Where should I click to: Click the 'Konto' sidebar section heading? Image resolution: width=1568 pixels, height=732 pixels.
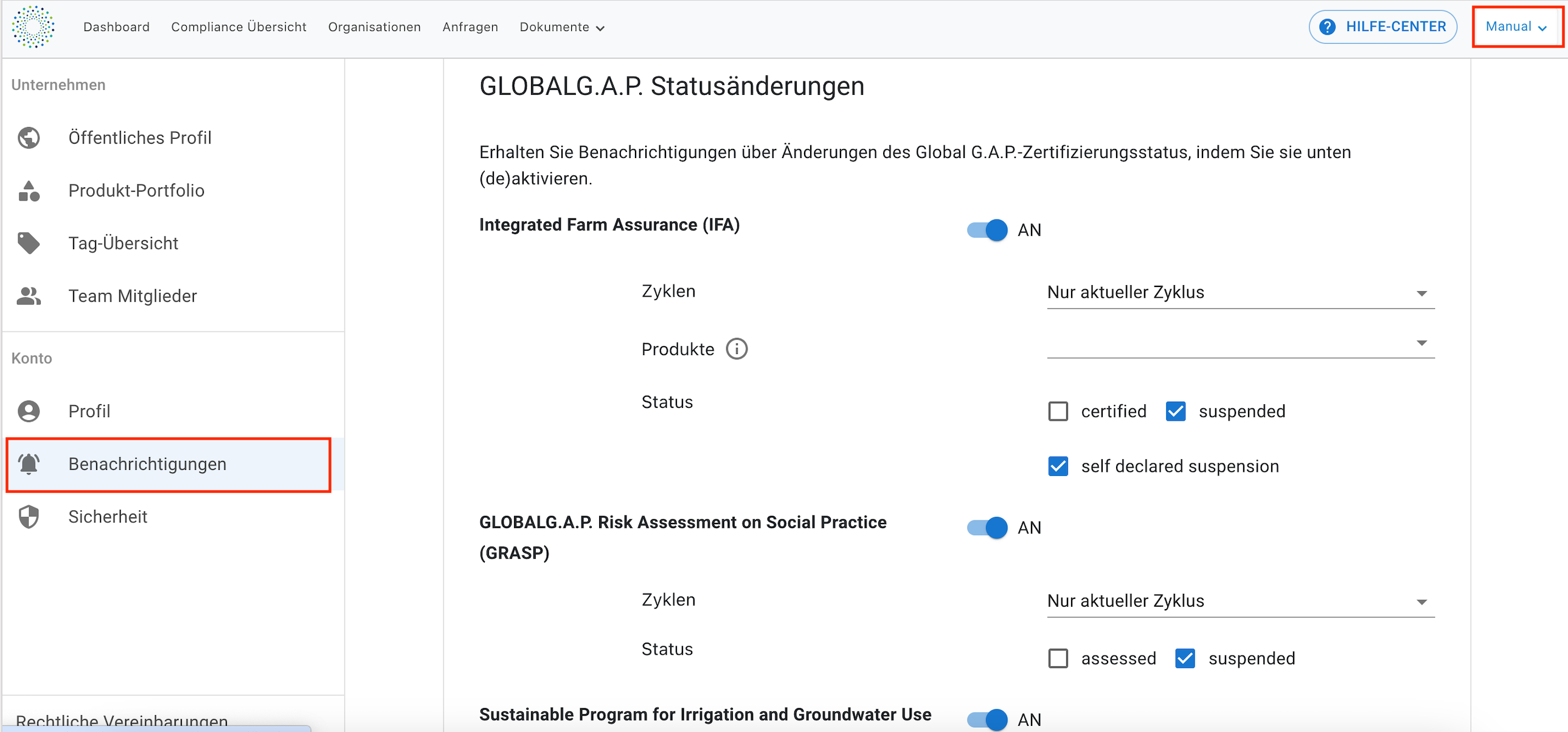tap(32, 359)
